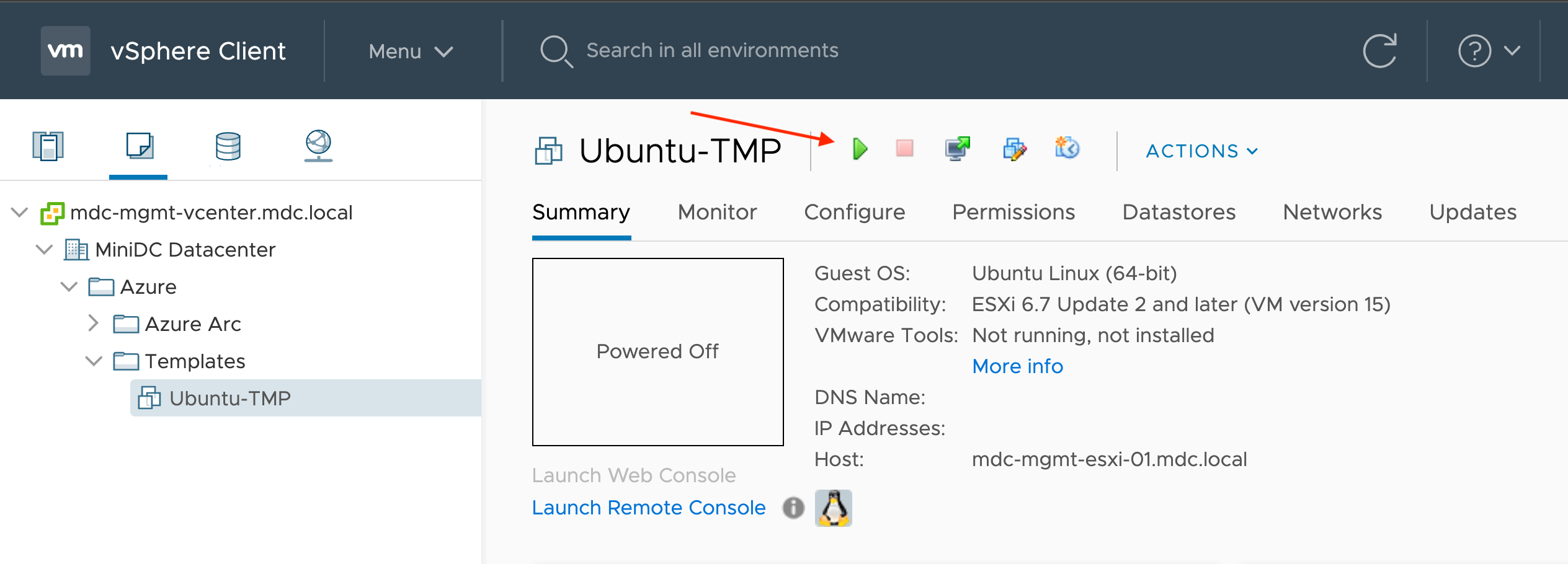This screenshot has width=1568, height=564.
Task: Switch to Networking inventory view
Action: point(318,146)
